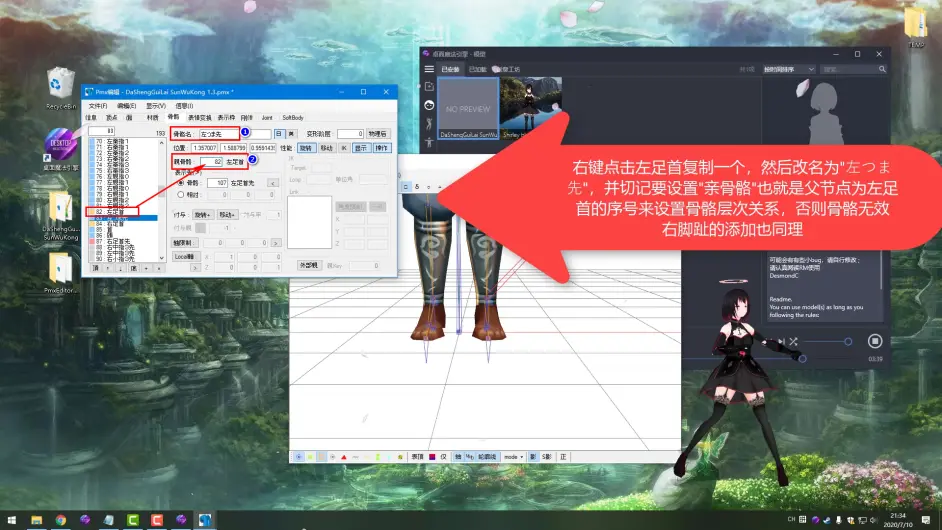Viewport: 942px width, 530px height.
Task: Move bone to top with 顶 button
Action: (96, 269)
